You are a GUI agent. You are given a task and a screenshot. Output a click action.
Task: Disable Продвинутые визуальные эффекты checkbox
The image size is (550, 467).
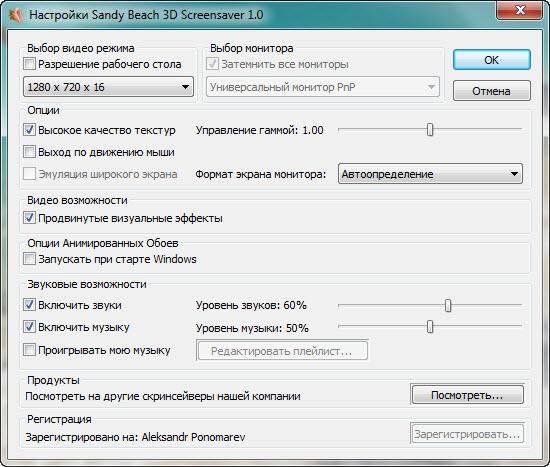[x=29, y=218]
